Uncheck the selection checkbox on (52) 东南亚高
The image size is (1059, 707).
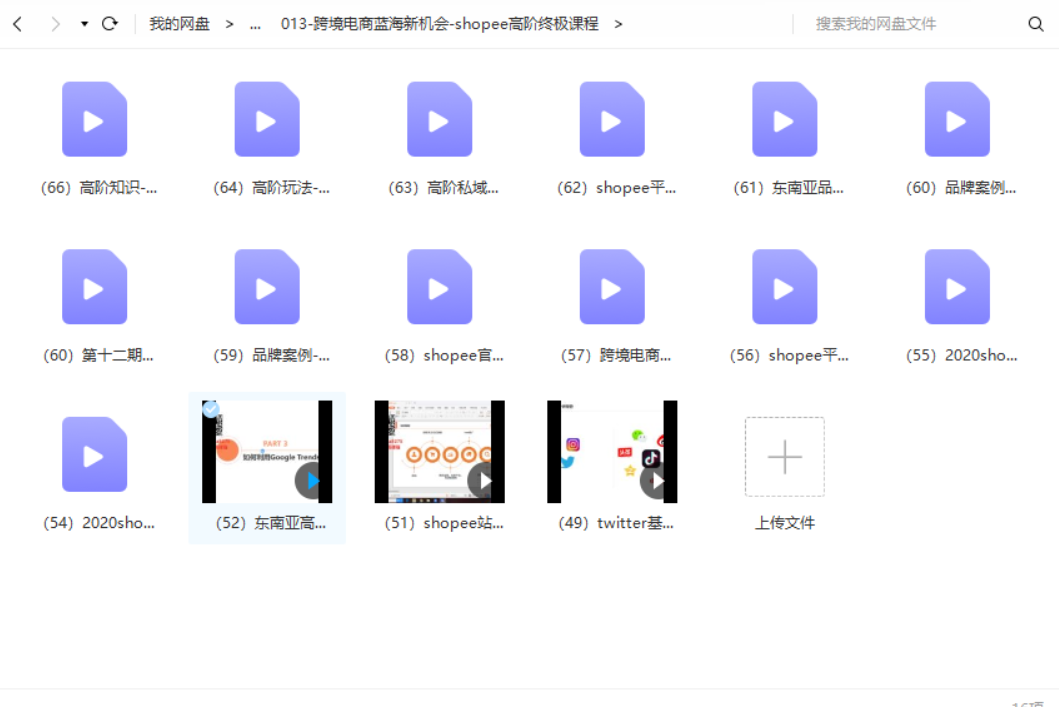tap(211, 409)
